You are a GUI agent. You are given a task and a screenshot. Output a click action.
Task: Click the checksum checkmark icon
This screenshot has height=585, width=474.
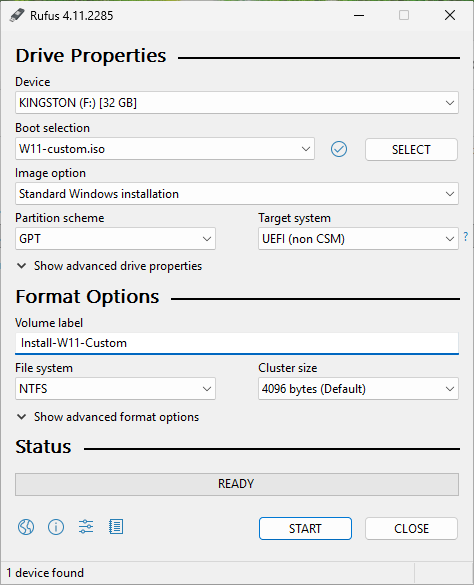pos(339,149)
